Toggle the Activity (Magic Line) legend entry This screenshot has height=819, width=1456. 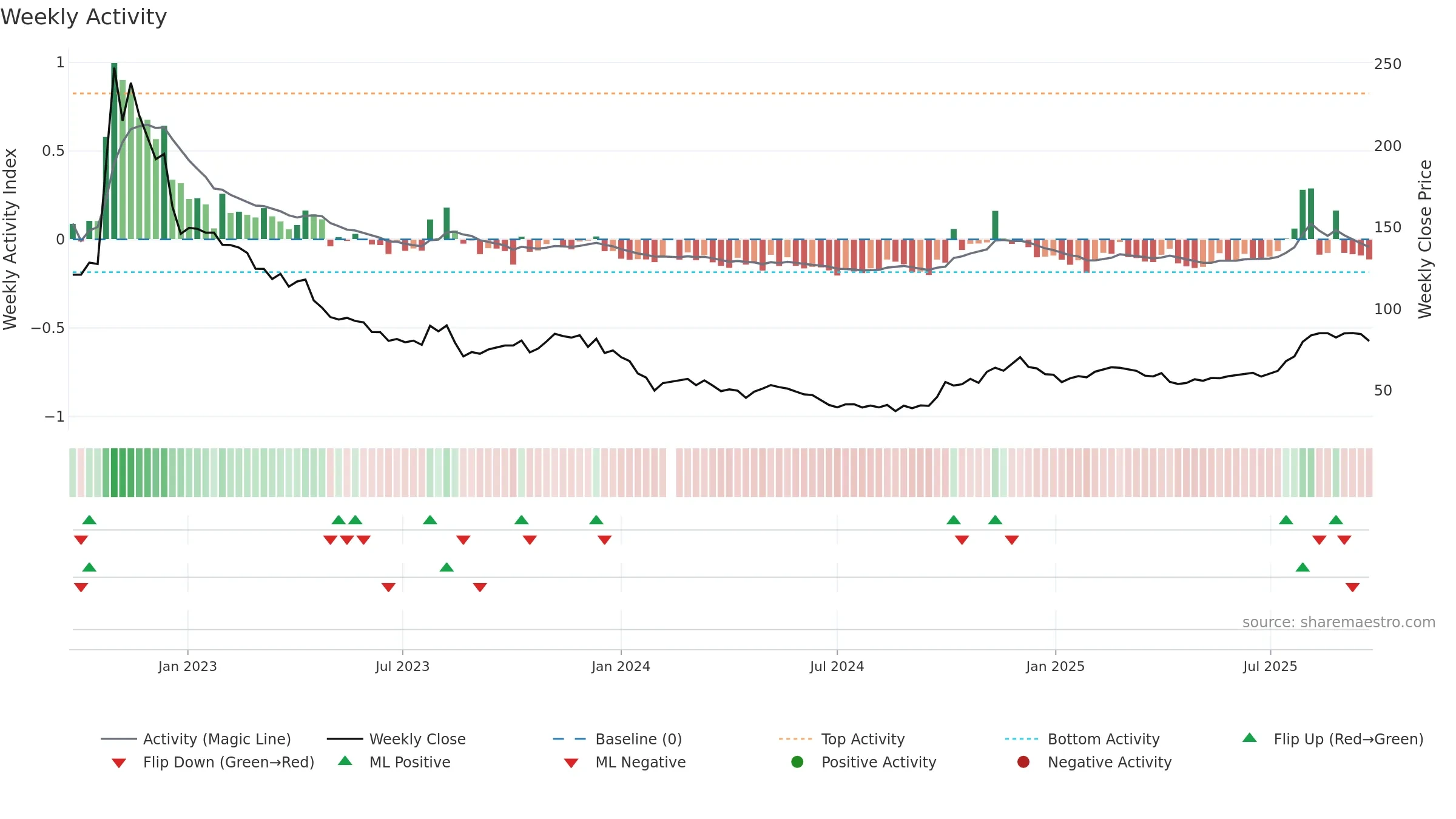point(196,739)
